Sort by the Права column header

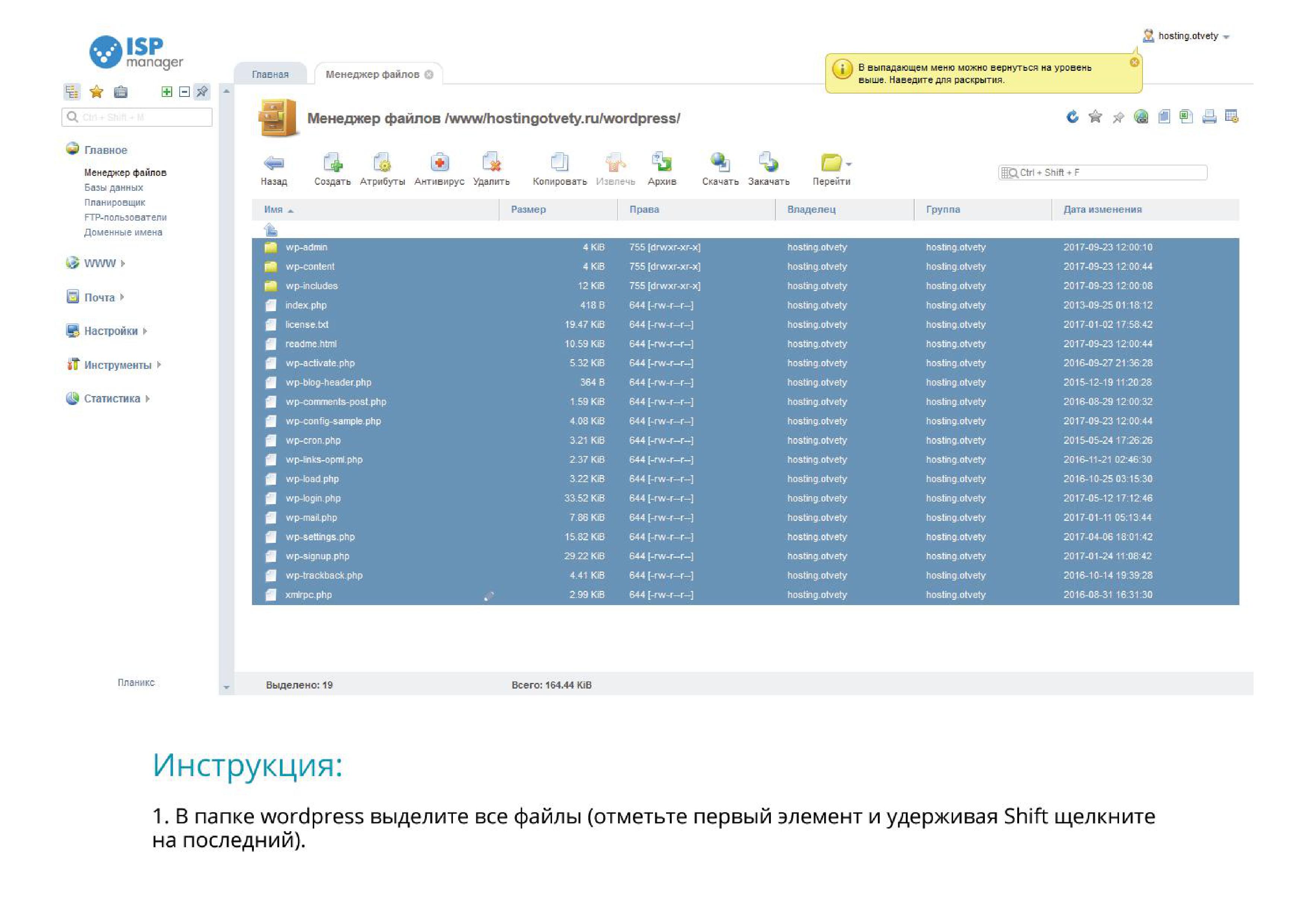coord(696,209)
